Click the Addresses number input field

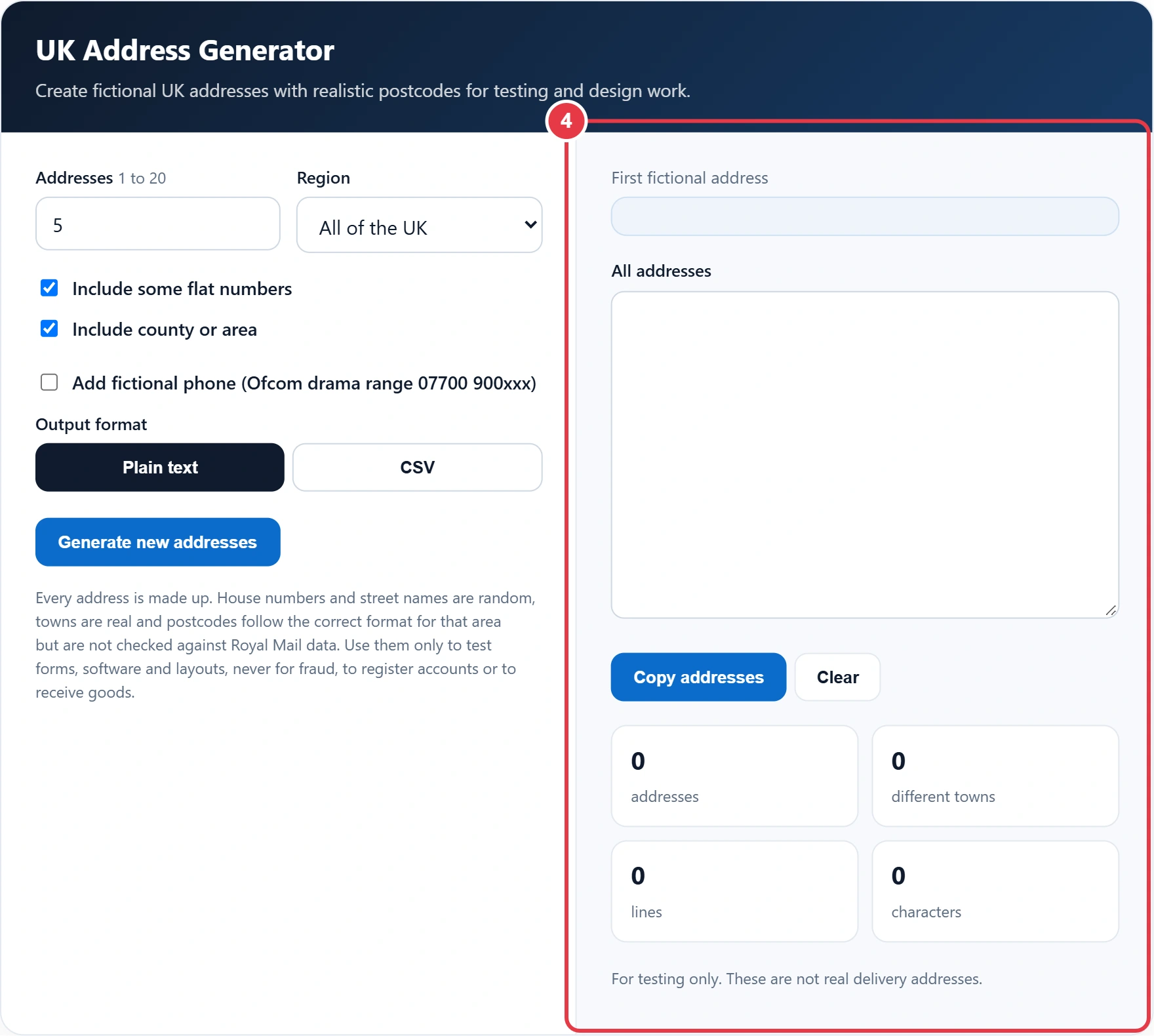pos(158,224)
